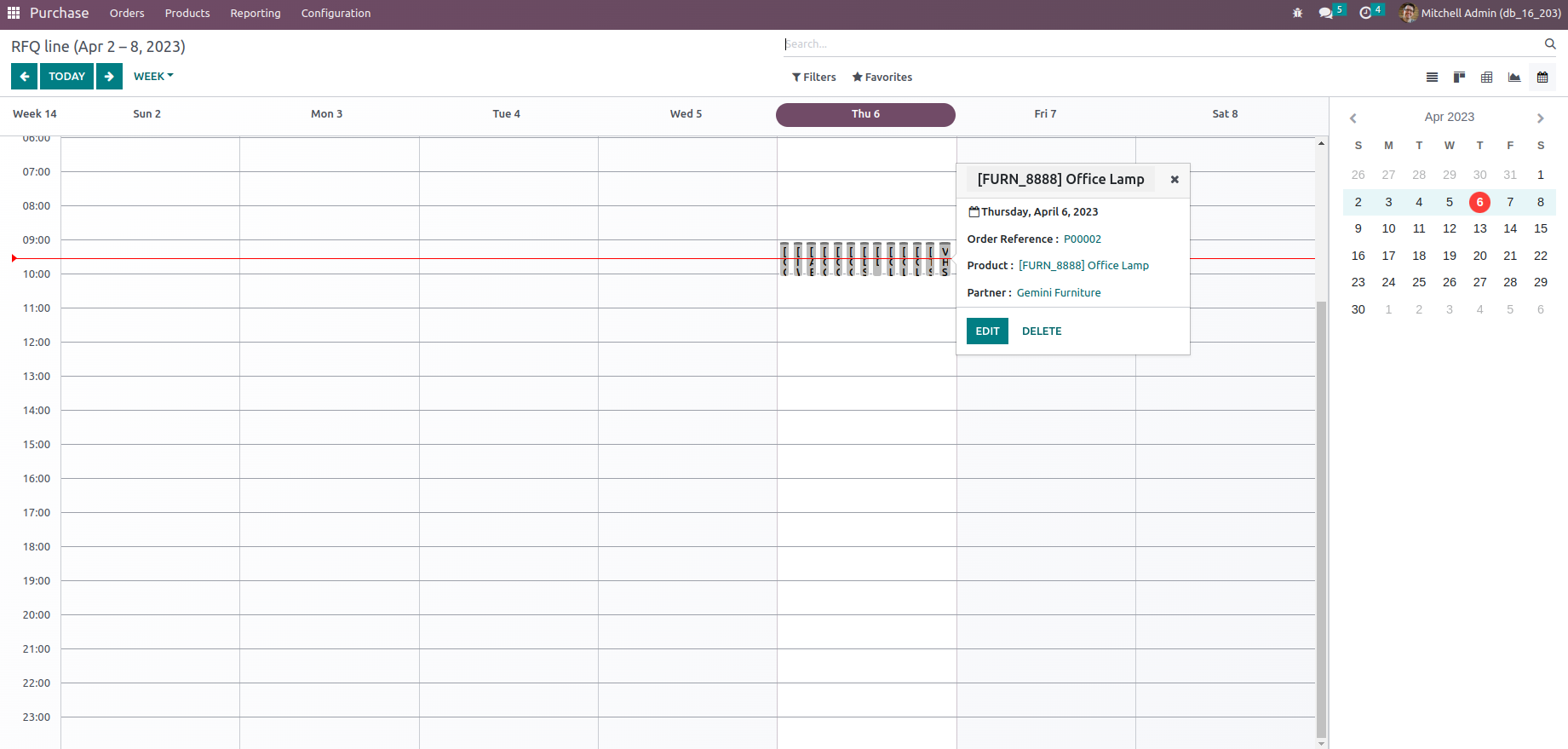Switch to kanban view
Viewport: 1568px width, 749px height.
(x=1459, y=78)
